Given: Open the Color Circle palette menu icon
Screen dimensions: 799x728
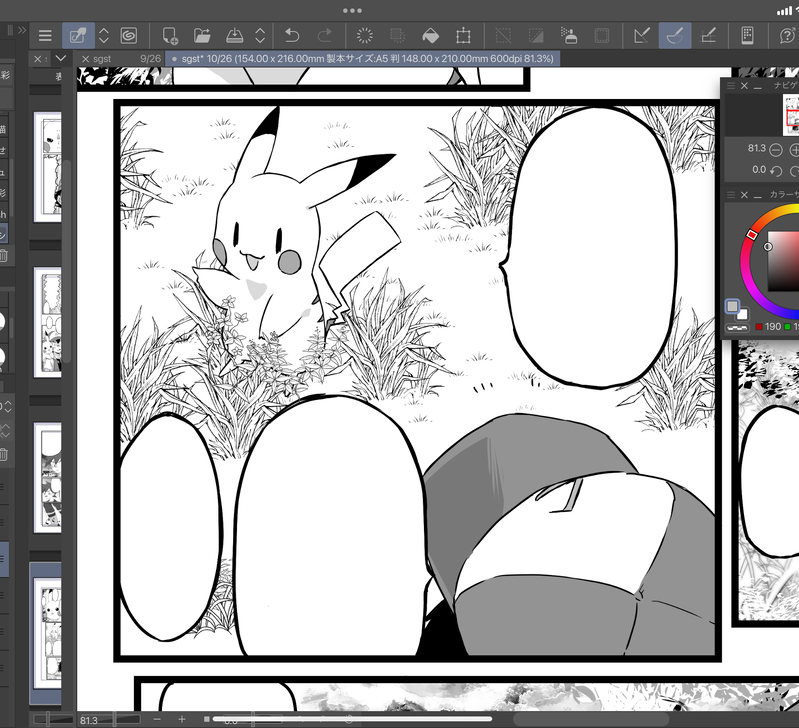Looking at the screenshot, I should tap(731, 195).
